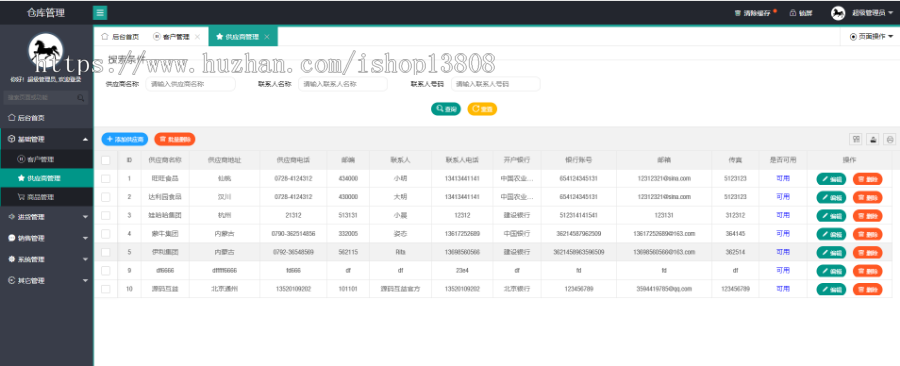Tick the checkbox for row ID 2
Image resolution: width=900 pixels, height=366 pixels.
(x=106, y=197)
